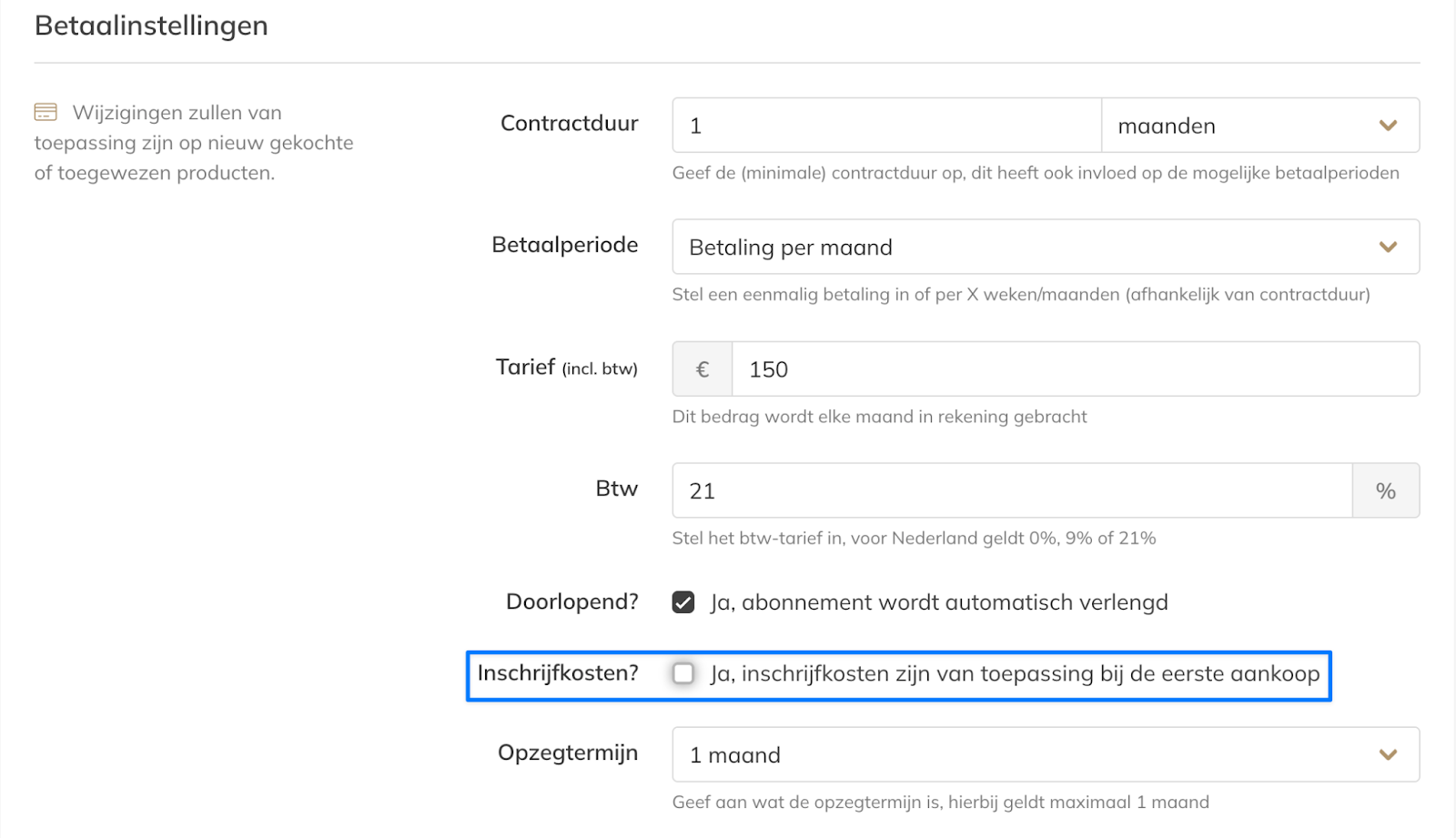Click the Contractduur field label
Viewport: 1456px width, 838px height.
[569, 124]
